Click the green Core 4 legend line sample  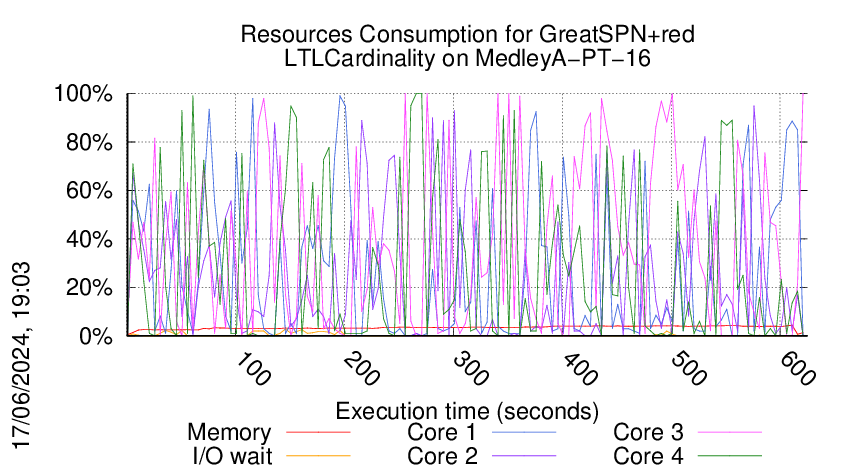pos(730,456)
